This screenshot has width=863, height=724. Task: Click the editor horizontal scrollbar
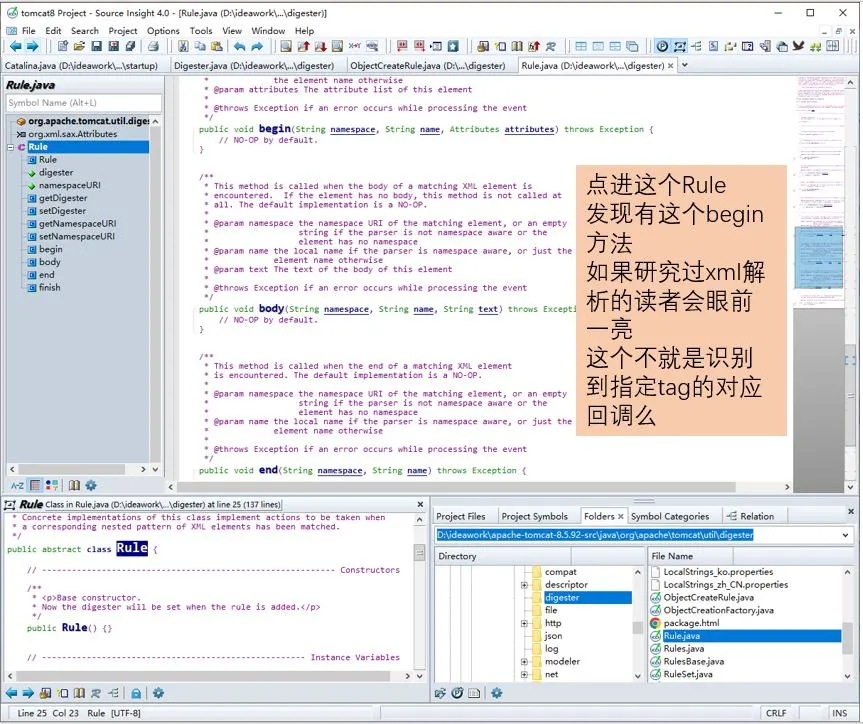456,487
